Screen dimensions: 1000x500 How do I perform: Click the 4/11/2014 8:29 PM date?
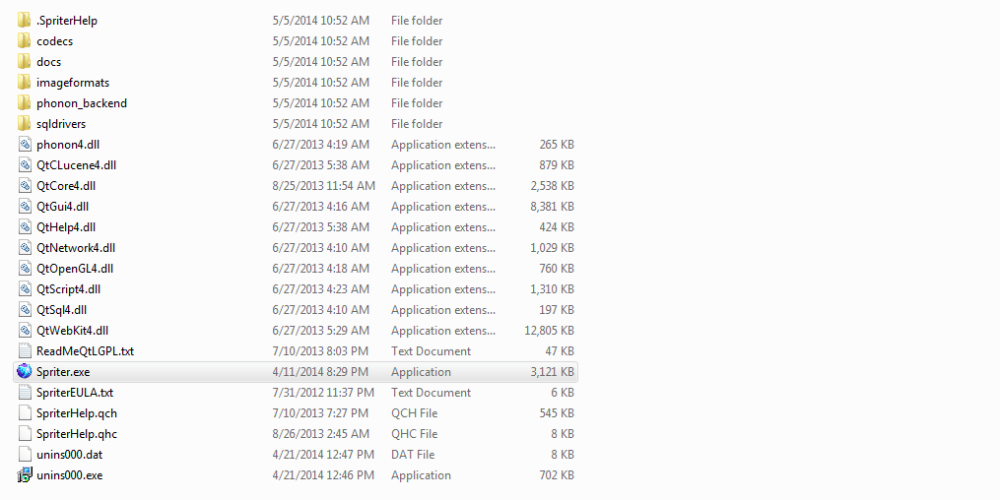[x=320, y=372]
